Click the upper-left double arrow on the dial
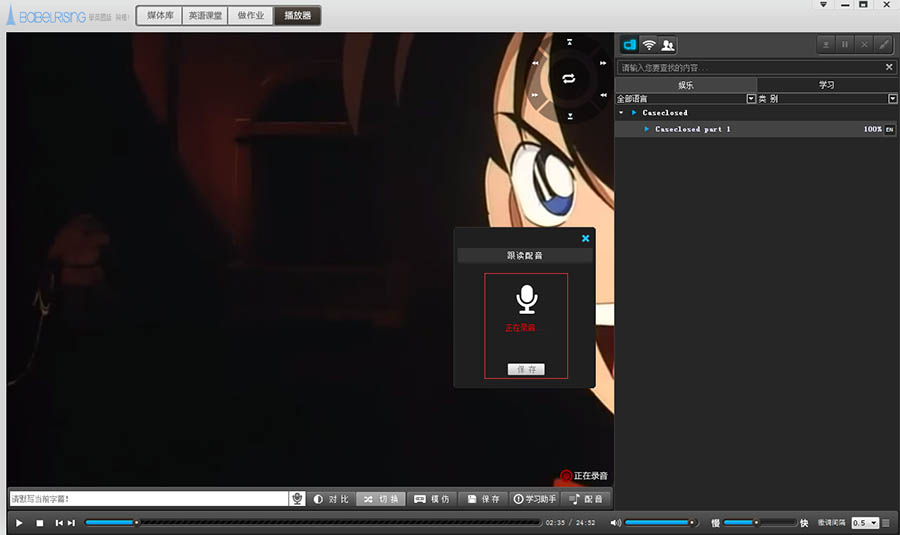 [535, 63]
